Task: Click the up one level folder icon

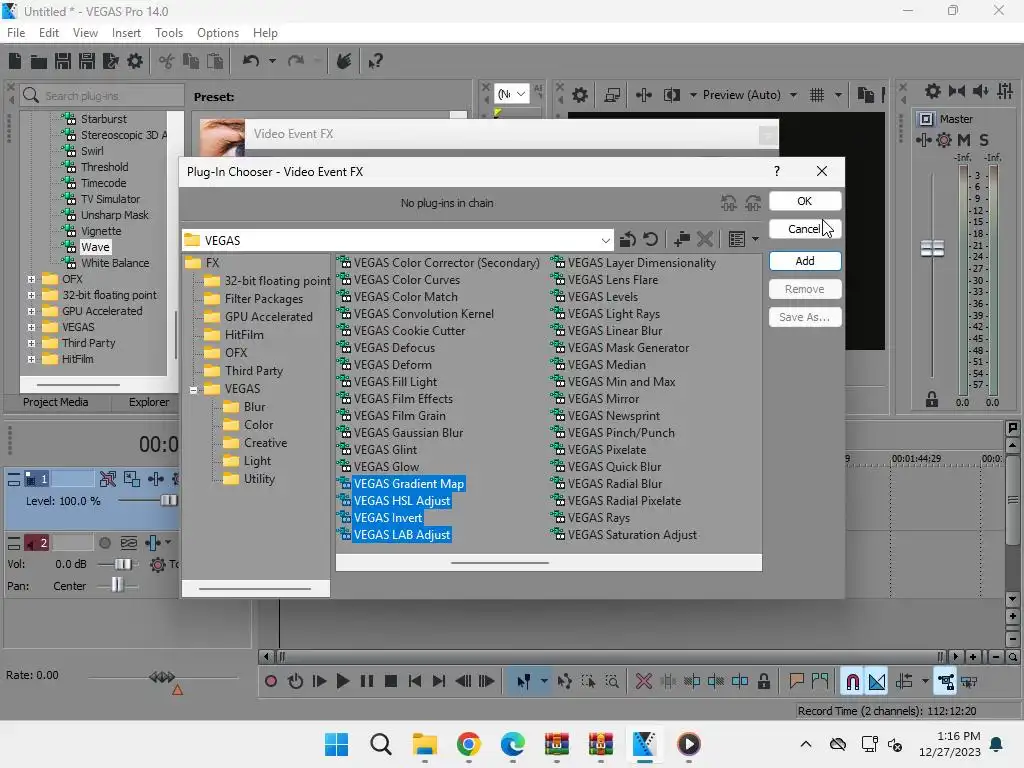Action: point(628,240)
